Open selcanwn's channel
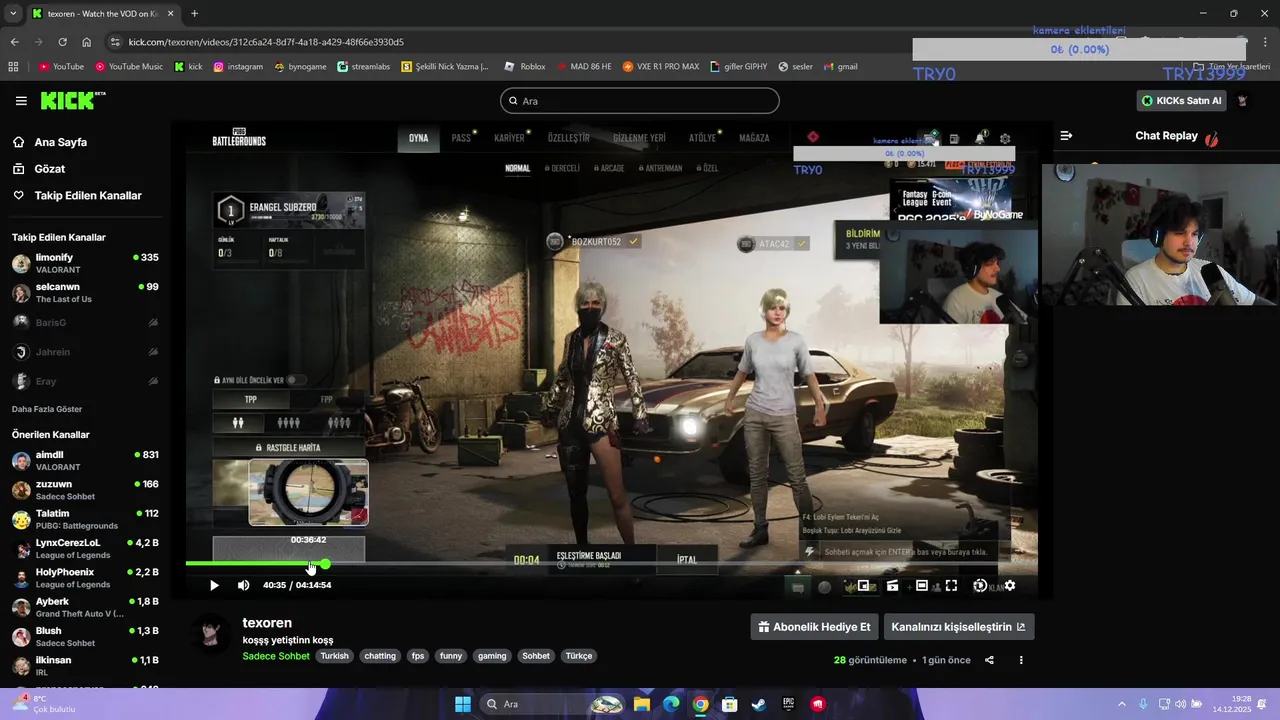 (85, 293)
